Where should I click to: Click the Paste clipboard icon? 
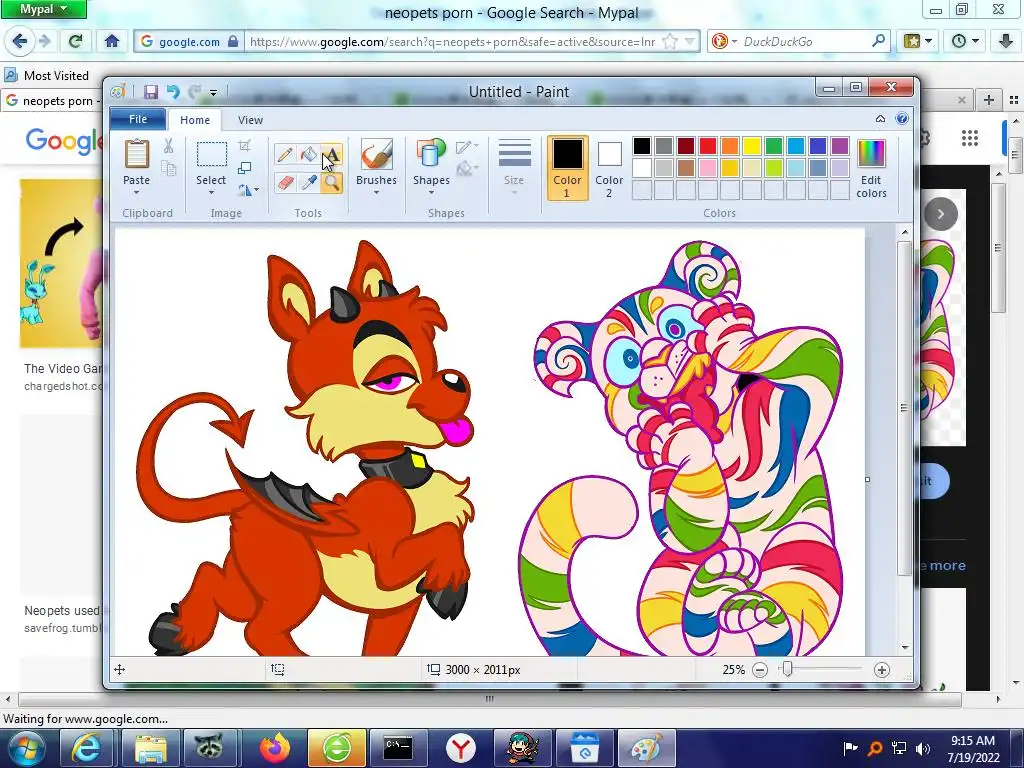click(x=136, y=154)
